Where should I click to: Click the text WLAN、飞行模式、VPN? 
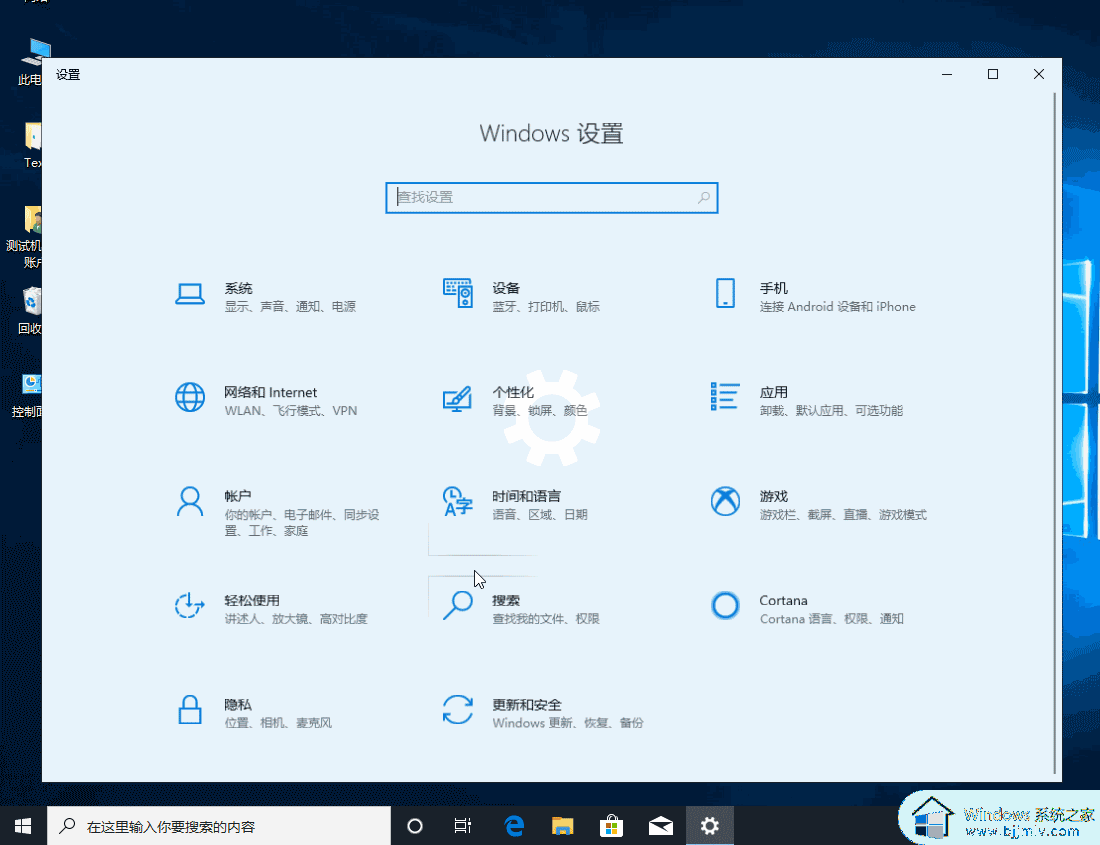[291, 410]
